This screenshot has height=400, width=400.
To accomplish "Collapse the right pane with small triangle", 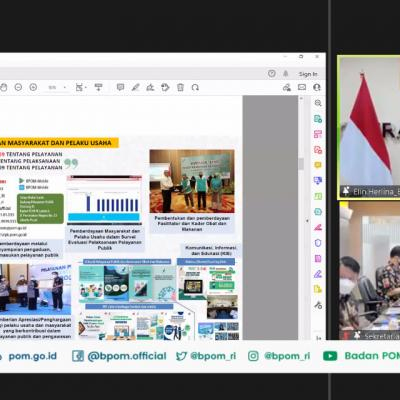I will click(x=307, y=221).
